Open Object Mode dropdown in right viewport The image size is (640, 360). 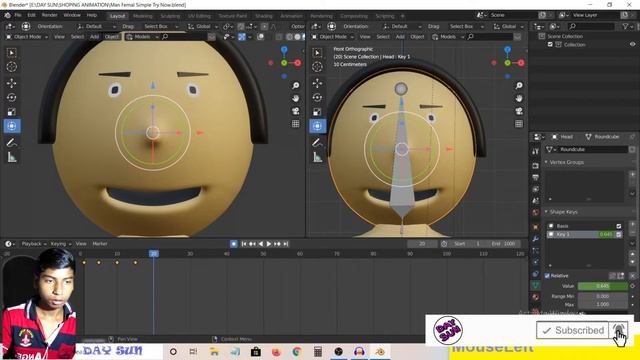pyautogui.click(x=332, y=37)
